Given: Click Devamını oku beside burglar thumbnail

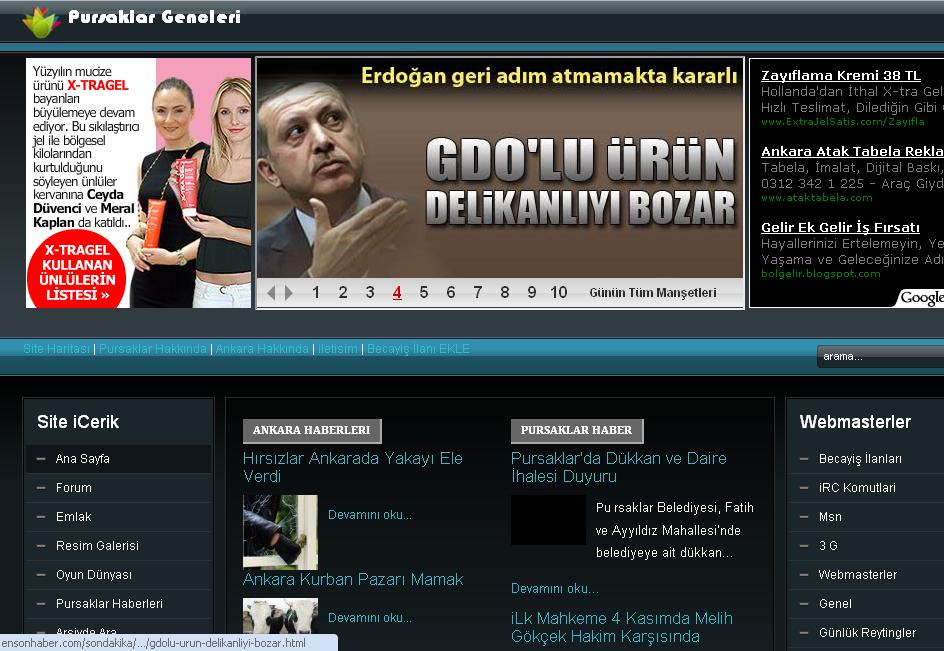Looking at the screenshot, I should (370, 515).
